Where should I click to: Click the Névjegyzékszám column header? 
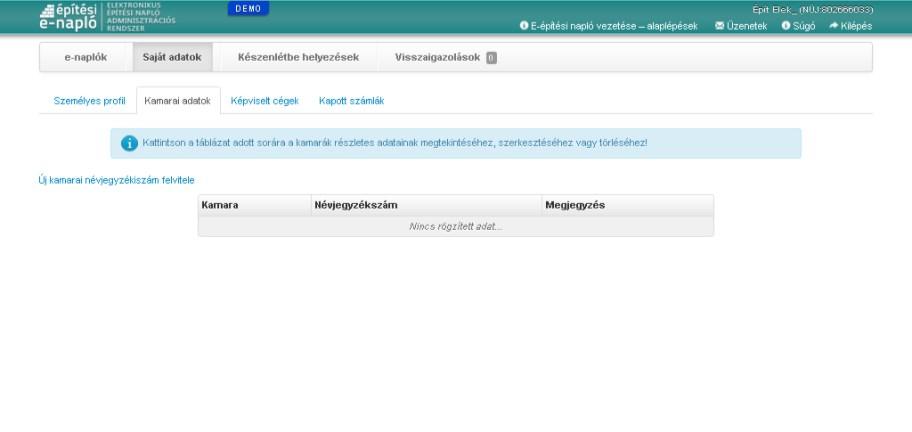(426, 205)
